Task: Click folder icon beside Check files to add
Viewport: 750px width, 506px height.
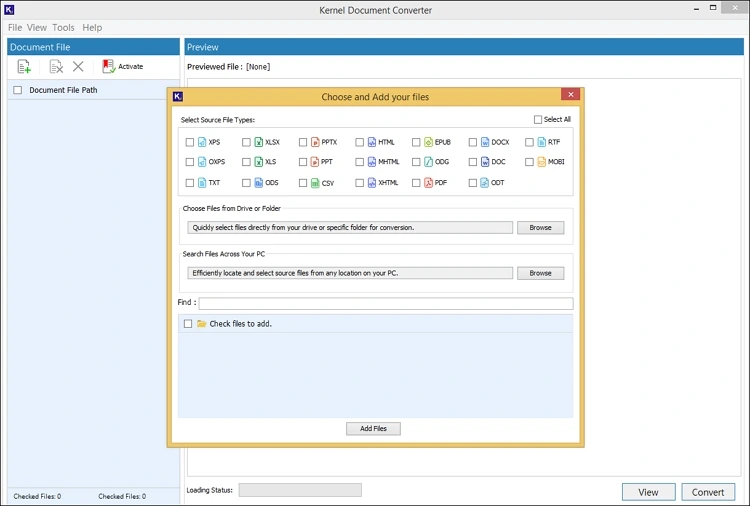Action: (201, 324)
